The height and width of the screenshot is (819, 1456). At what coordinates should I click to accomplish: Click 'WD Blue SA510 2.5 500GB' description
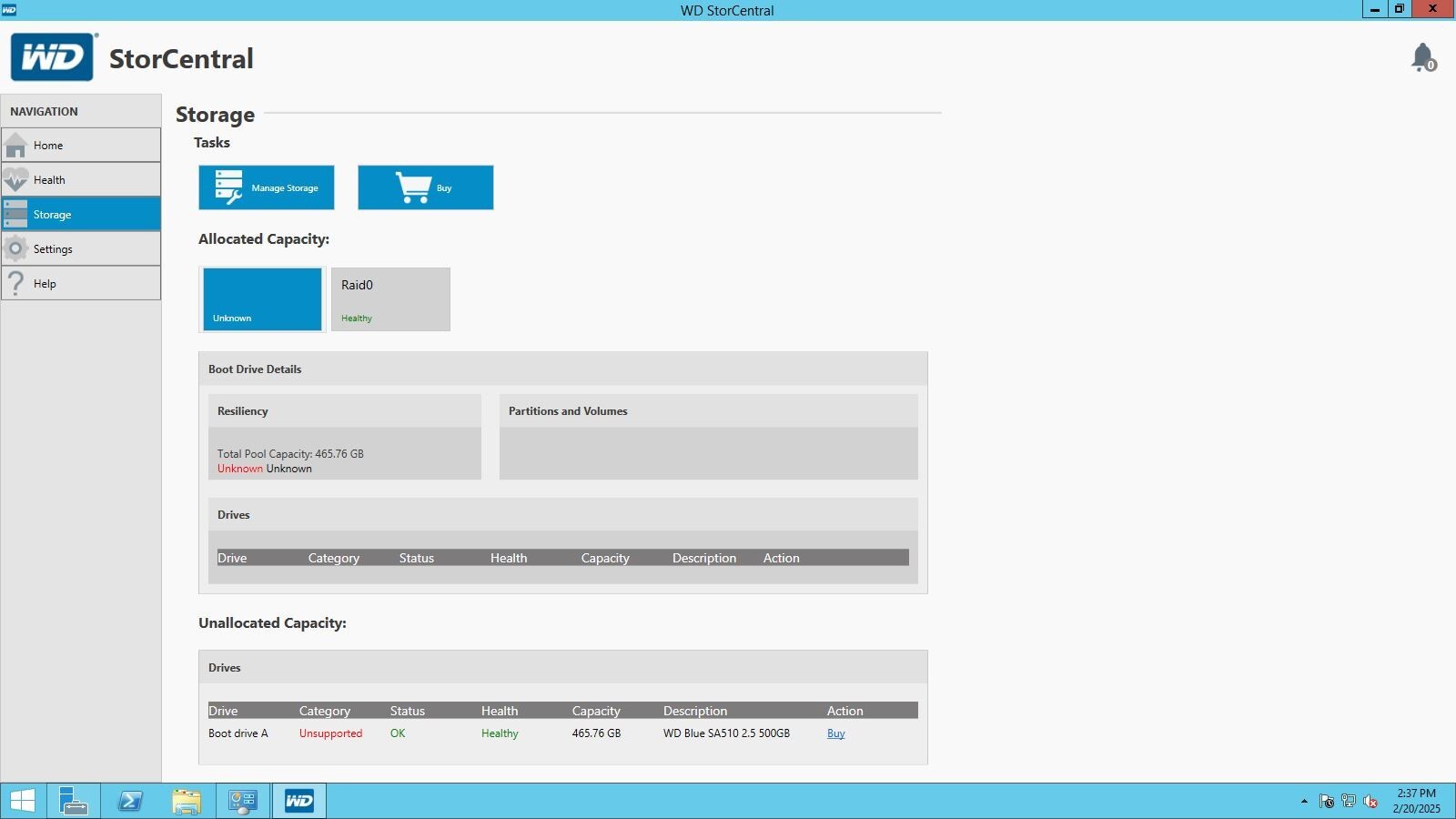[726, 733]
